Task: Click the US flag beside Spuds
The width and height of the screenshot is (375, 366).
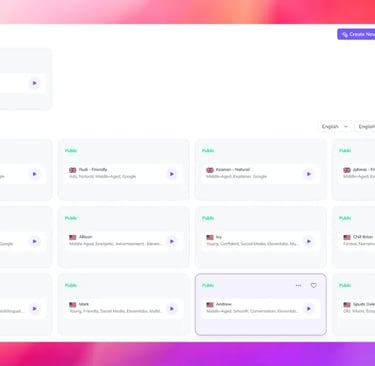Action: tap(347, 305)
